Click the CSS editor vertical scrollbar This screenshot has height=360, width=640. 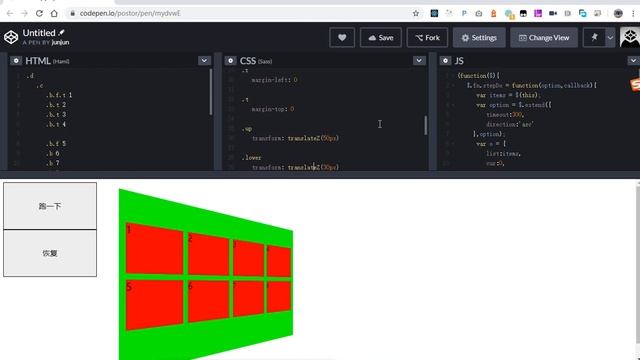click(425, 125)
